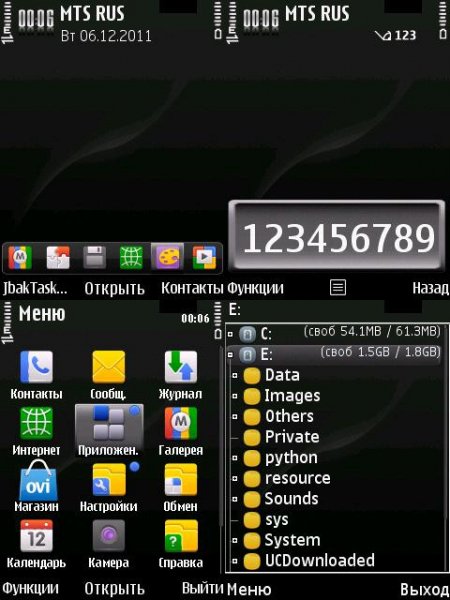450x600 pixels.
Task: Click the 123456789 number entry field
Action: tap(338, 235)
